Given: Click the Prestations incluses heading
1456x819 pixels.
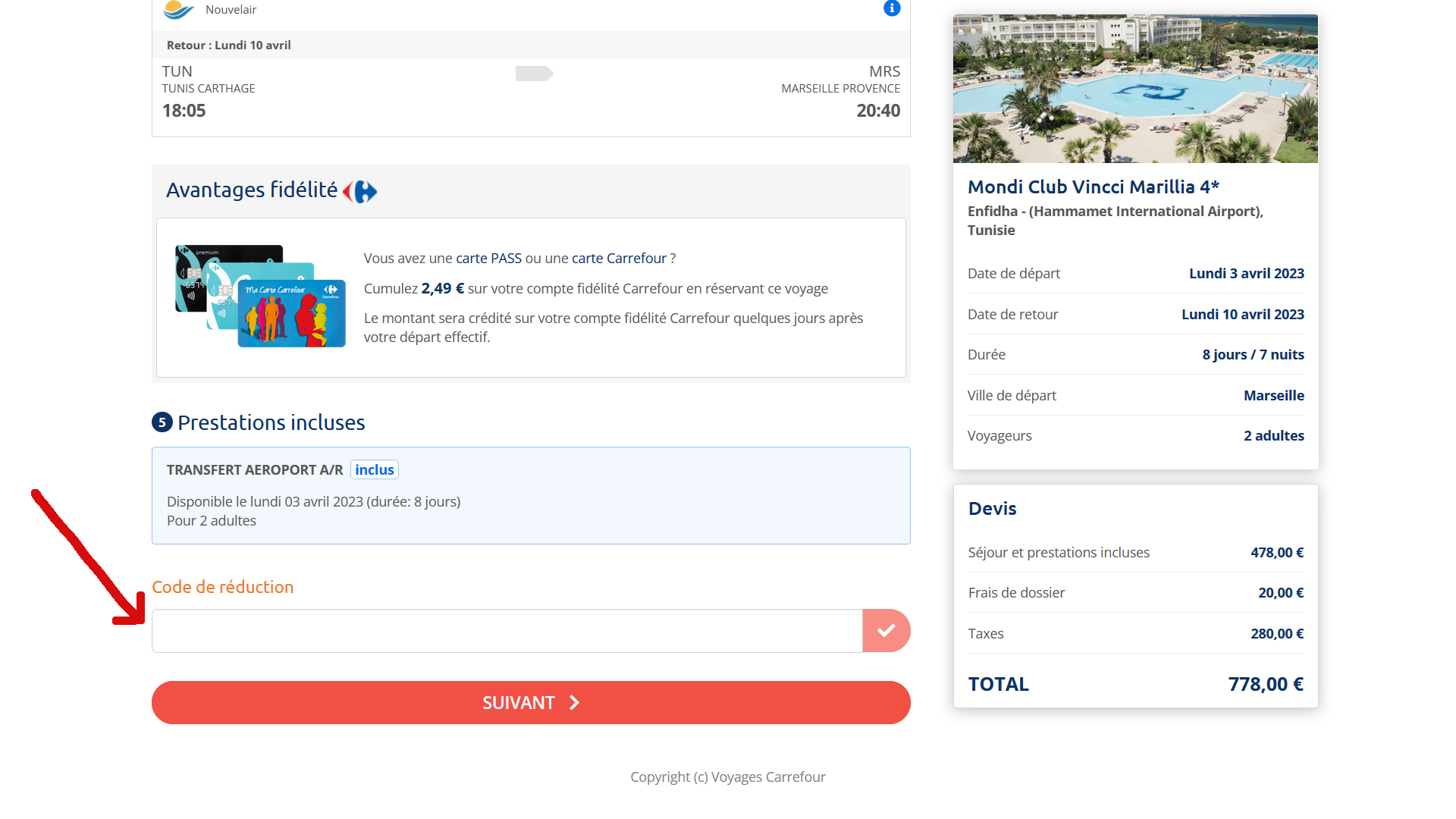Looking at the screenshot, I should 271,422.
